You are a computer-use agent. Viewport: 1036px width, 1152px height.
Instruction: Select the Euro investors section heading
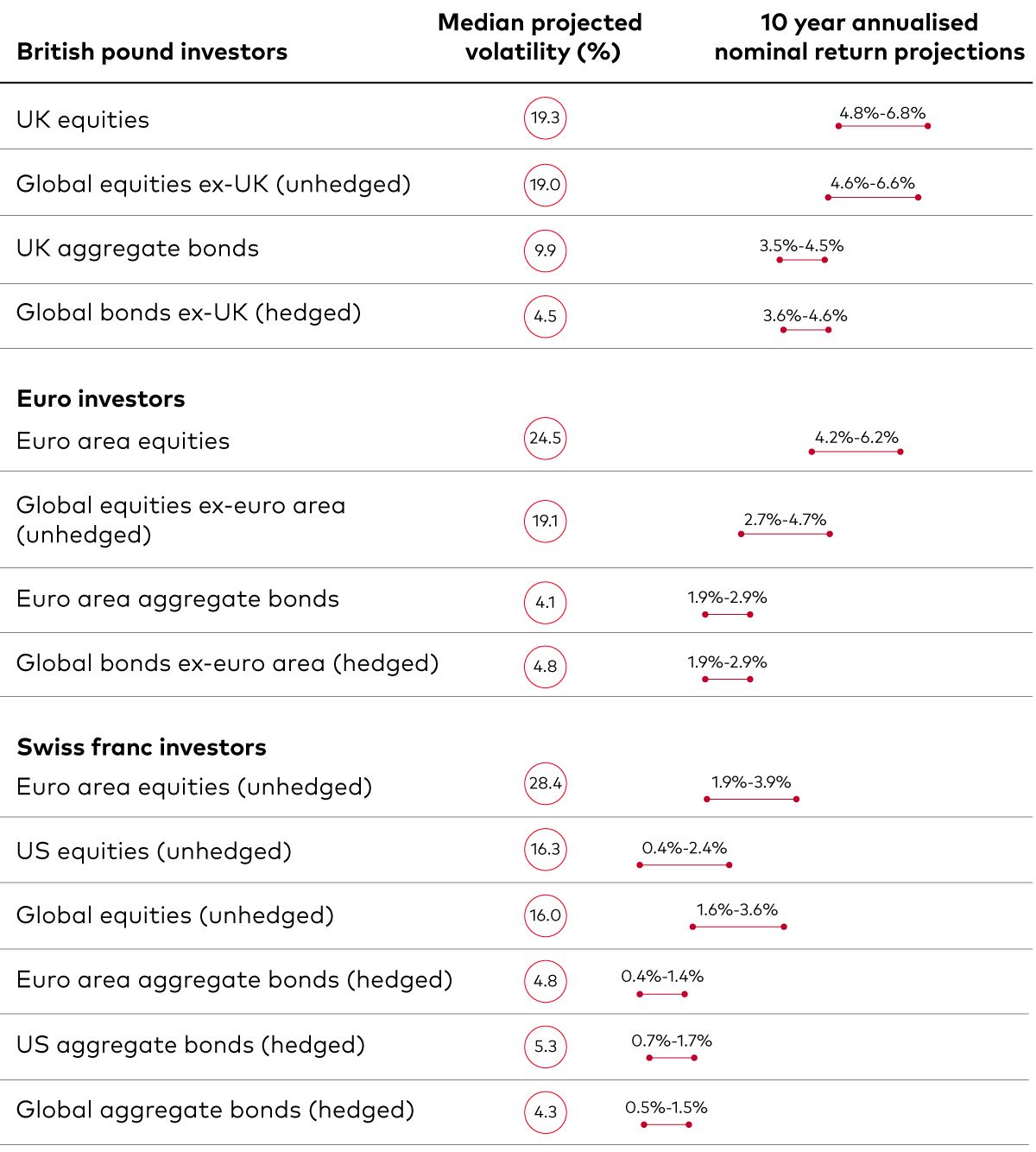coord(101,399)
